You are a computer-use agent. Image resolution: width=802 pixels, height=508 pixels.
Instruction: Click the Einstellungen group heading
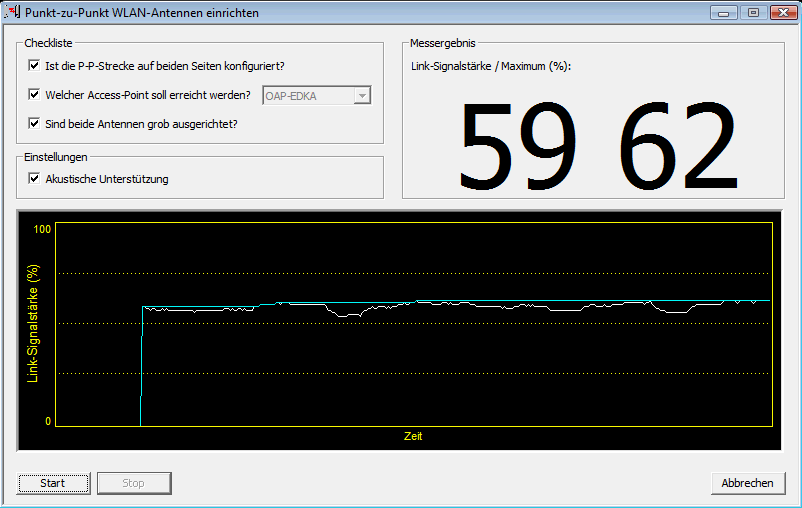click(x=56, y=157)
